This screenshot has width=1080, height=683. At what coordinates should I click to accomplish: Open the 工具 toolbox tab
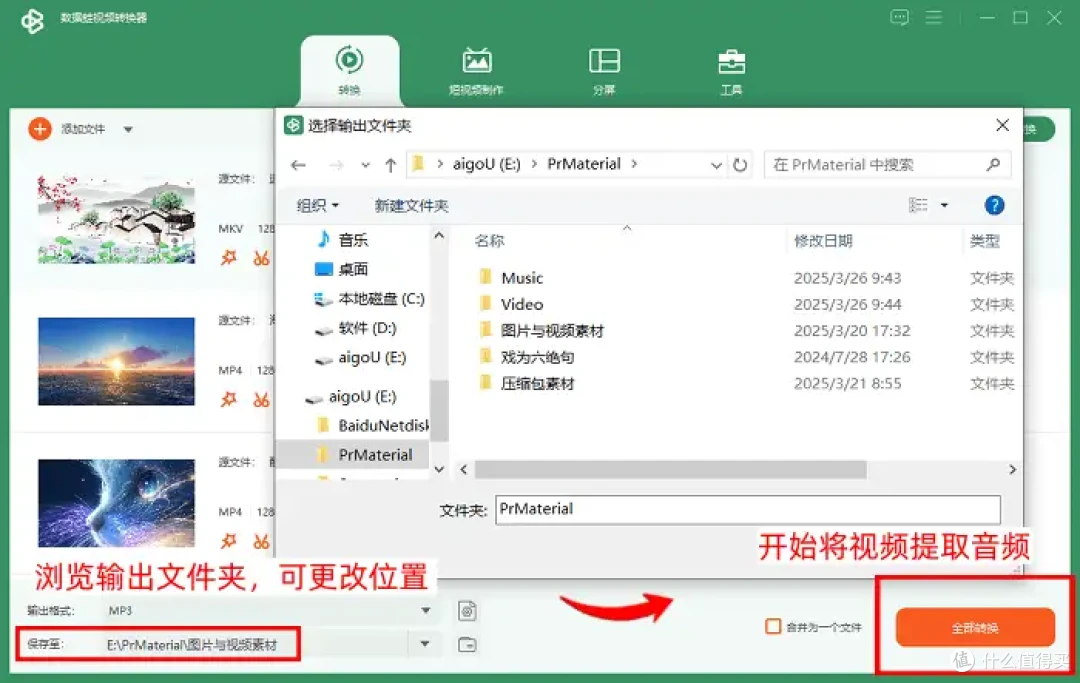pos(731,70)
